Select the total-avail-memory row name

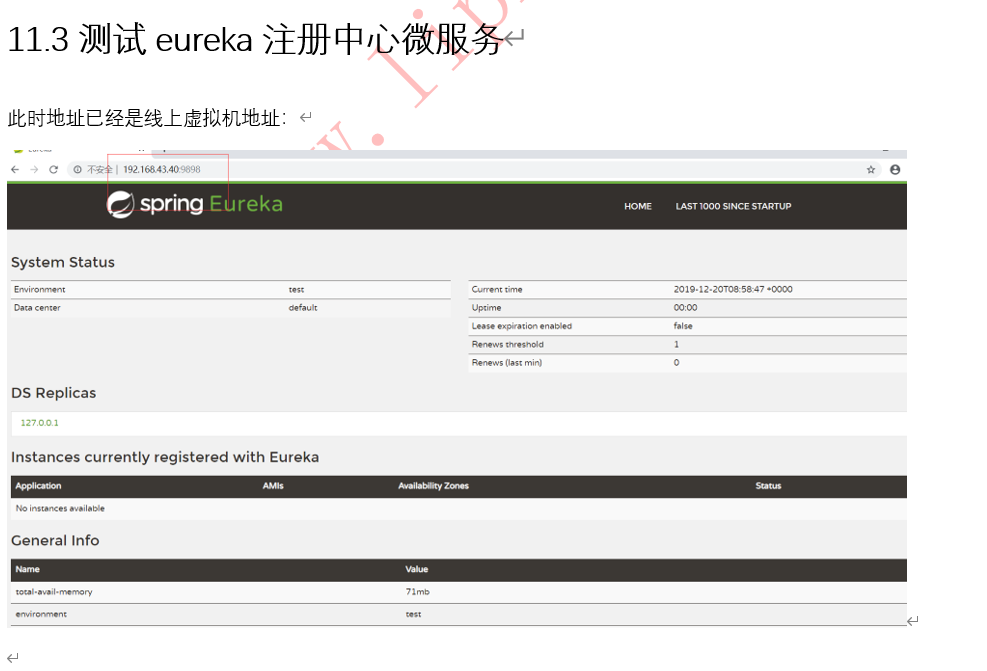click(54, 592)
